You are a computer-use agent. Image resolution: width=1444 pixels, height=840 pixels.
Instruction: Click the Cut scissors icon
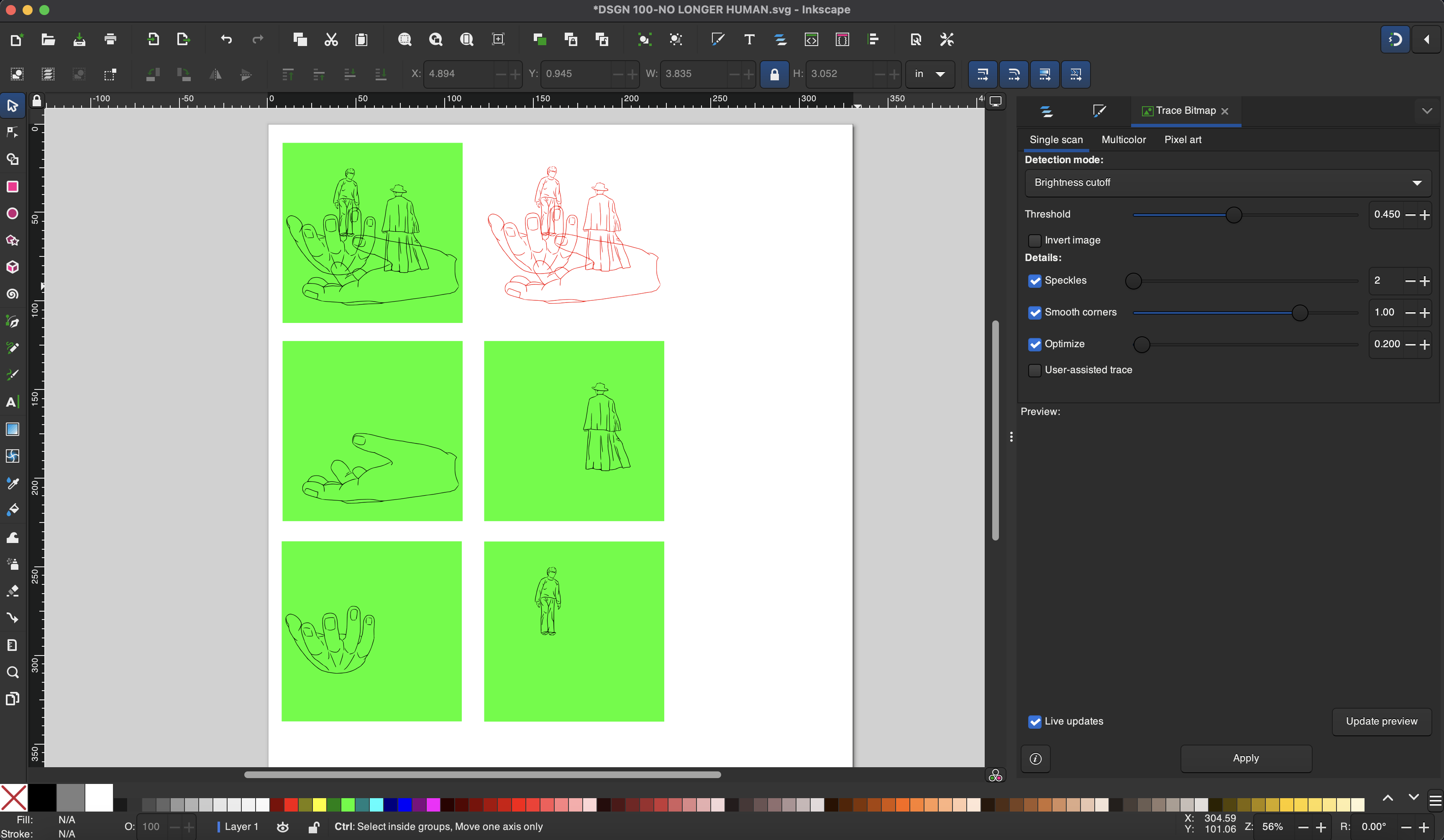[330, 40]
